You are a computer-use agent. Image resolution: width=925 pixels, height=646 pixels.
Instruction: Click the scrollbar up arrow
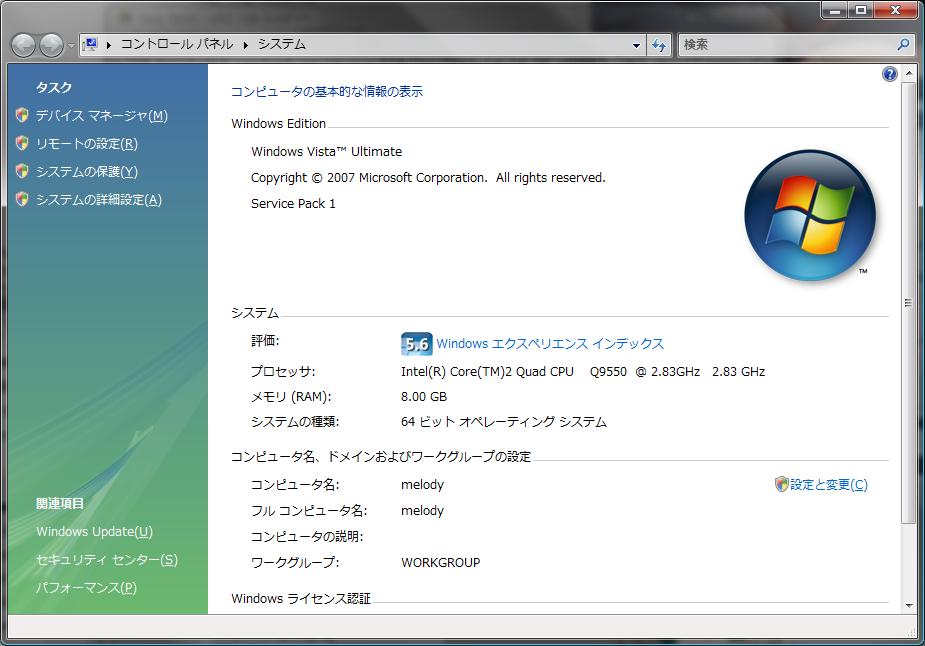pyautogui.click(x=908, y=73)
